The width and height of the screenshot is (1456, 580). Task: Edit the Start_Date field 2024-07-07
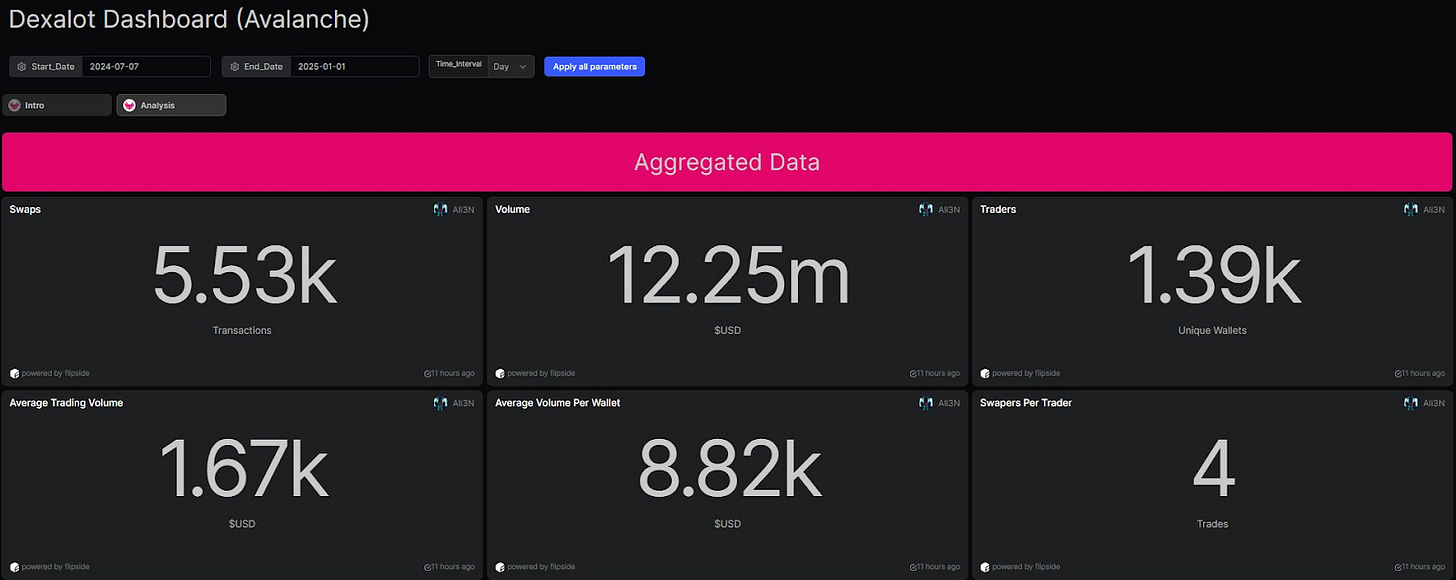pyautogui.click(x=146, y=67)
